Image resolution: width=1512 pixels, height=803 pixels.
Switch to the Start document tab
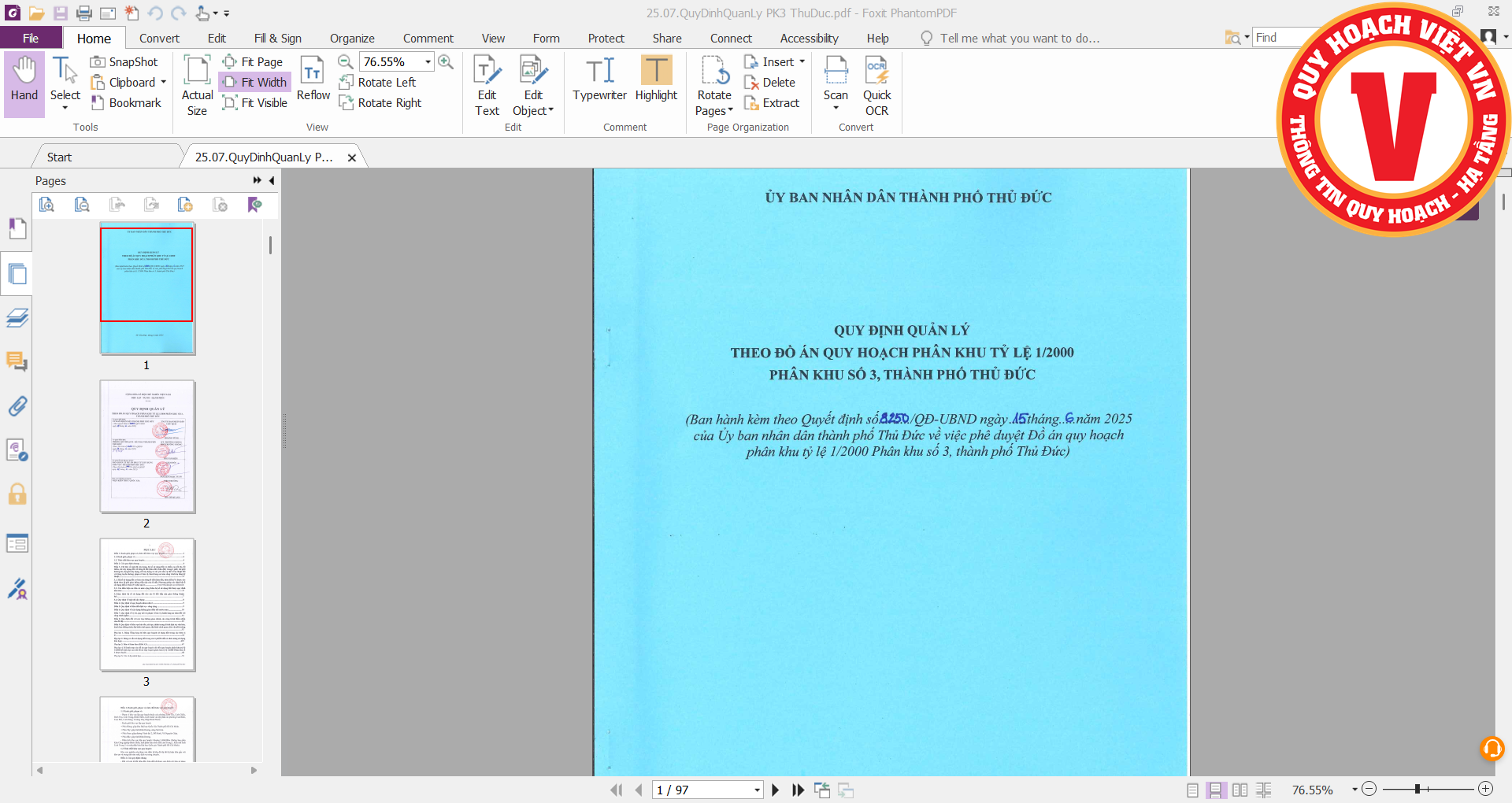59,157
